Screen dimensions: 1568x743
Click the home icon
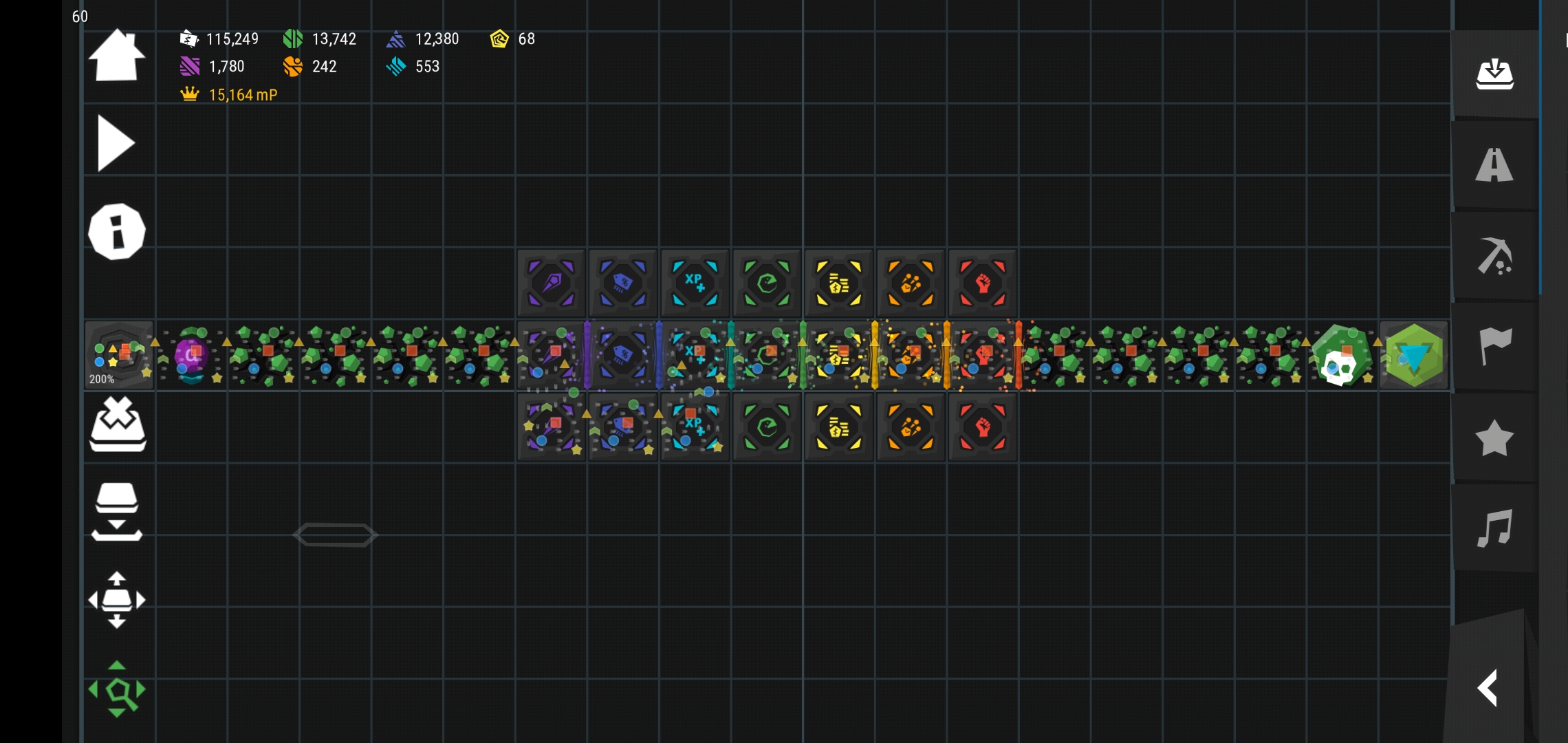pos(116,56)
